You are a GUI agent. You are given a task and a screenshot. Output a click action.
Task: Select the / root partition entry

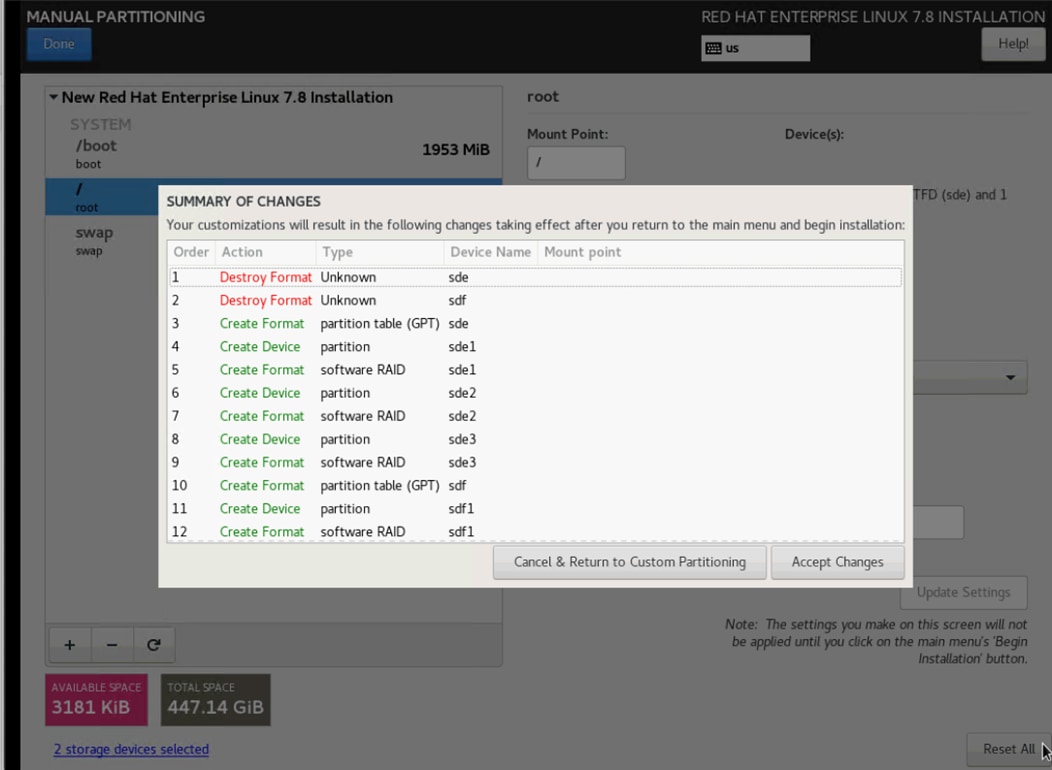(x=102, y=197)
